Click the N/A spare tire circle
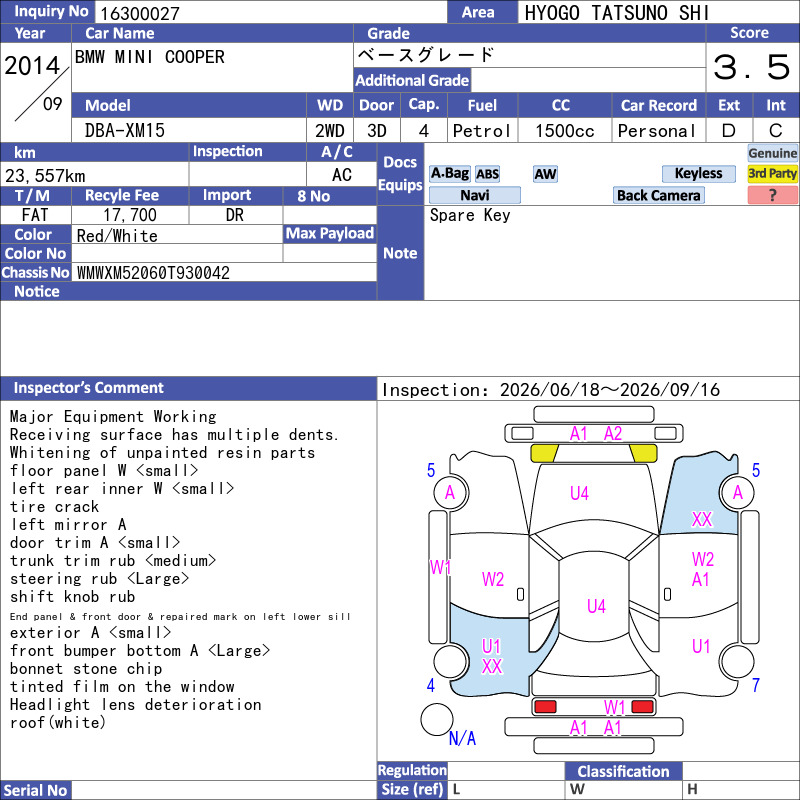 pyautogui.click(x=437, y=719)
